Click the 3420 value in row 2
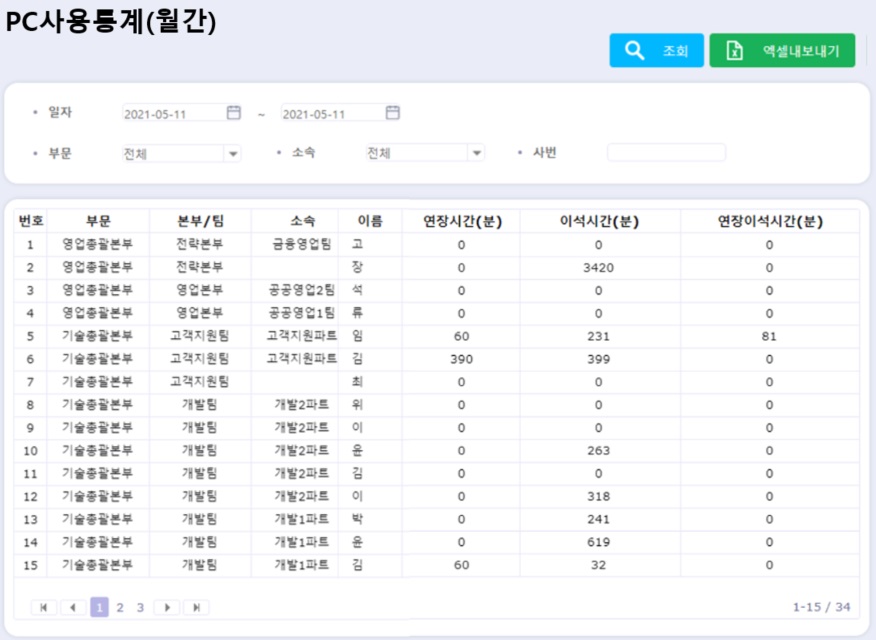Image resolution: width=876 pixels, height=640 pixels. tap(598, 268)
